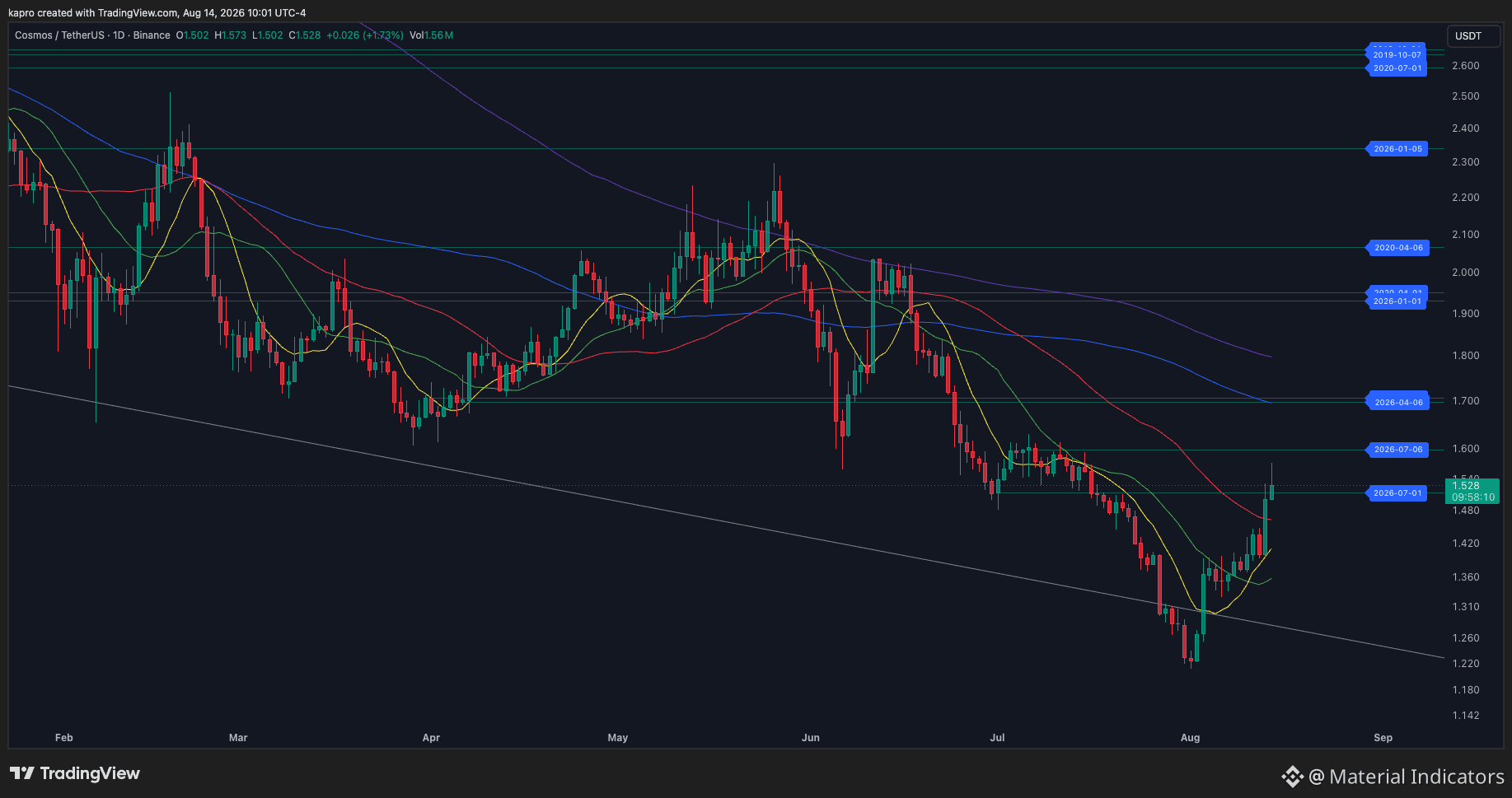Image resolution: width=1512 pixels, height=798 pixels.
Task: Click the 2.600 price axis label
Action: (x=1465, y=66)
